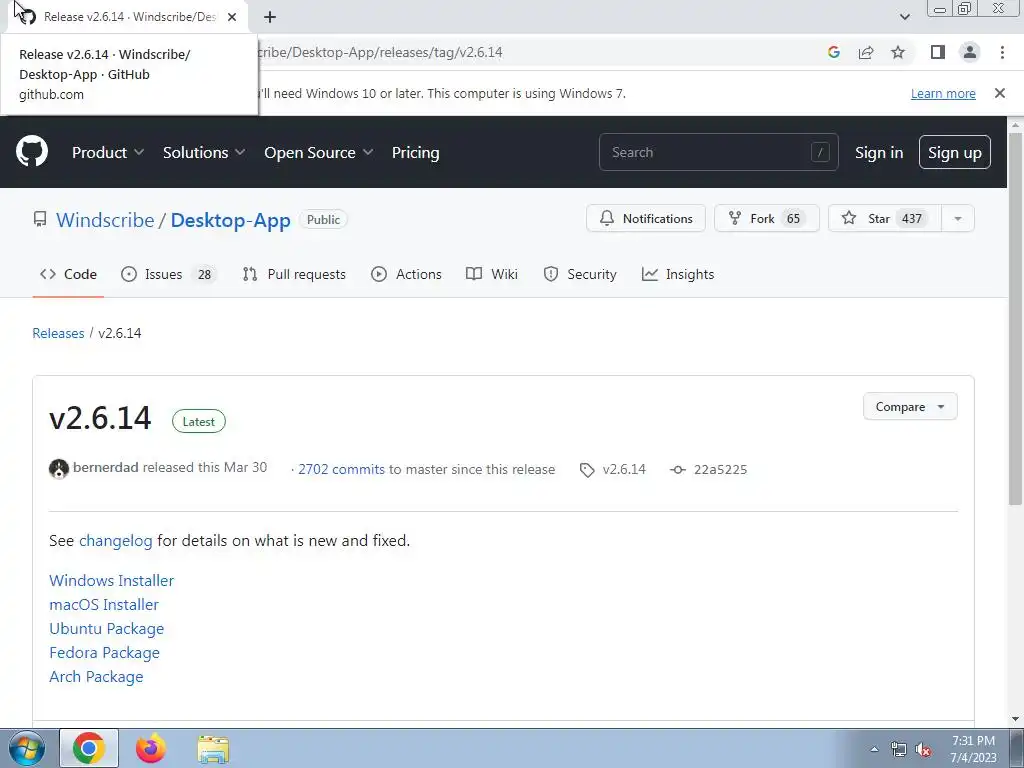Click the GitHub octocat logo

point(31,152)
